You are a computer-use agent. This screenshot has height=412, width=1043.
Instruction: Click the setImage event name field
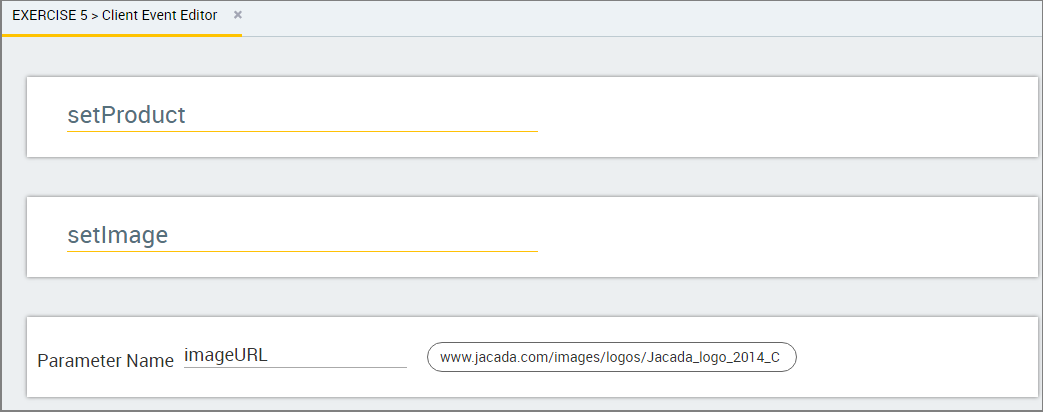click(302, 235)
